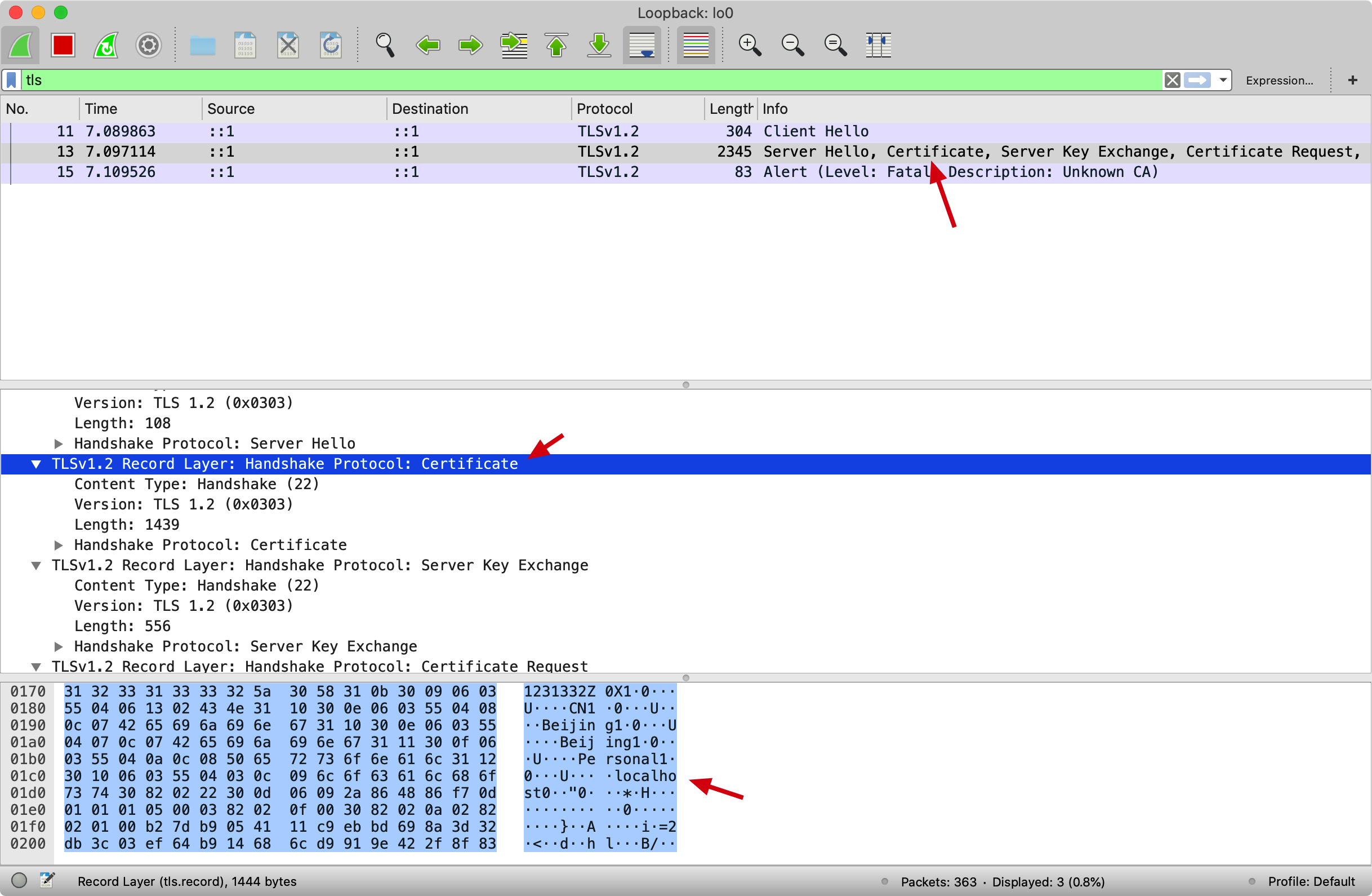Screen dimensions: 1372x896
Task: Toggle auto-scroll during live capture
Action: [642, 45]
